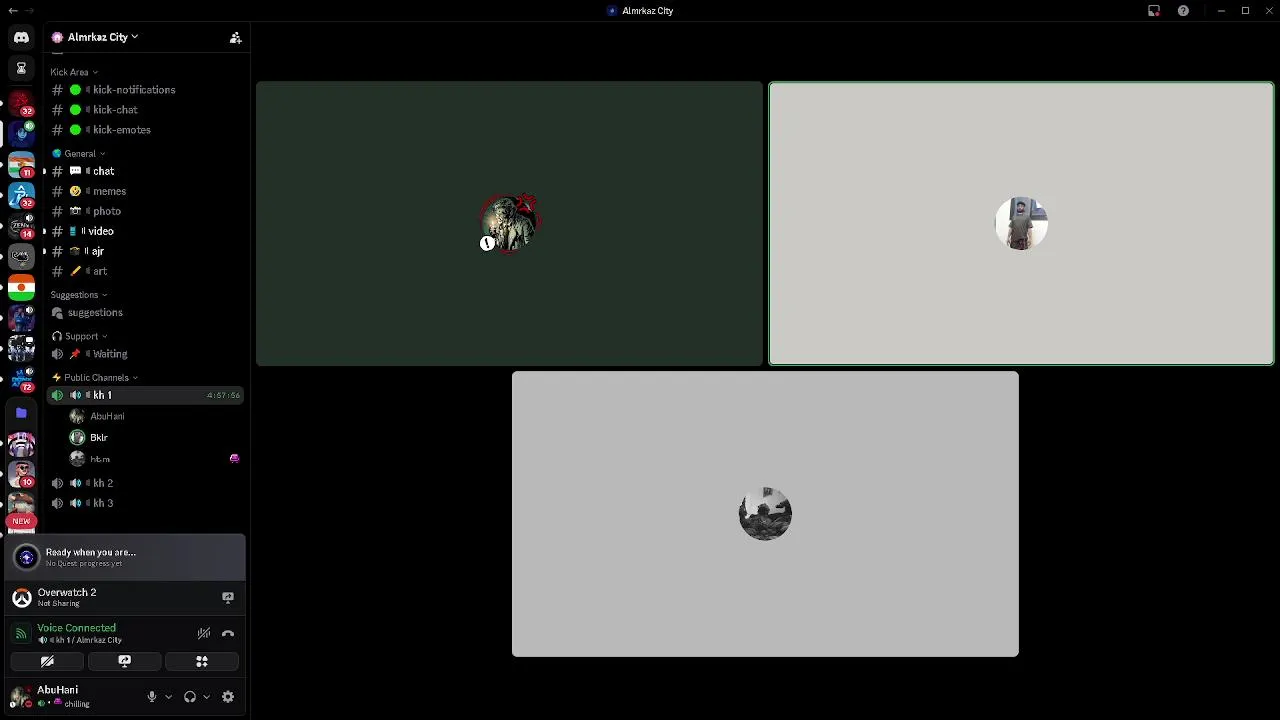Open the orange-white-green flag server icon
Screen dimensions: 1280x720
(x=21, y=289)
